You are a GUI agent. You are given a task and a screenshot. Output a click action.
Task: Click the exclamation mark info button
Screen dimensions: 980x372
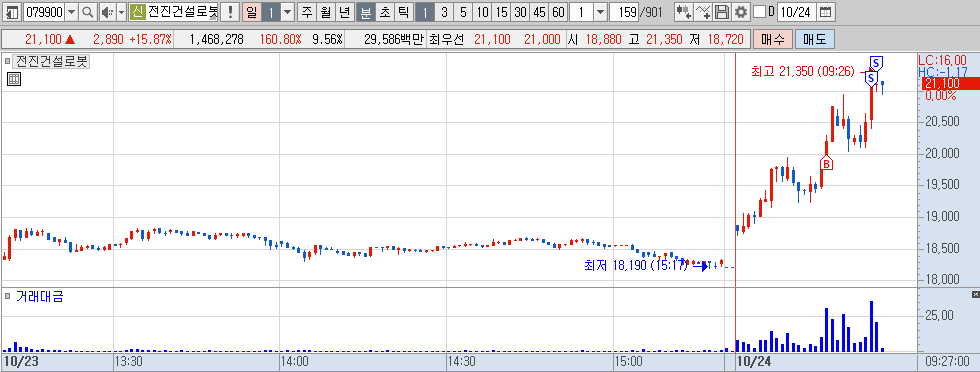pos(231,12)
